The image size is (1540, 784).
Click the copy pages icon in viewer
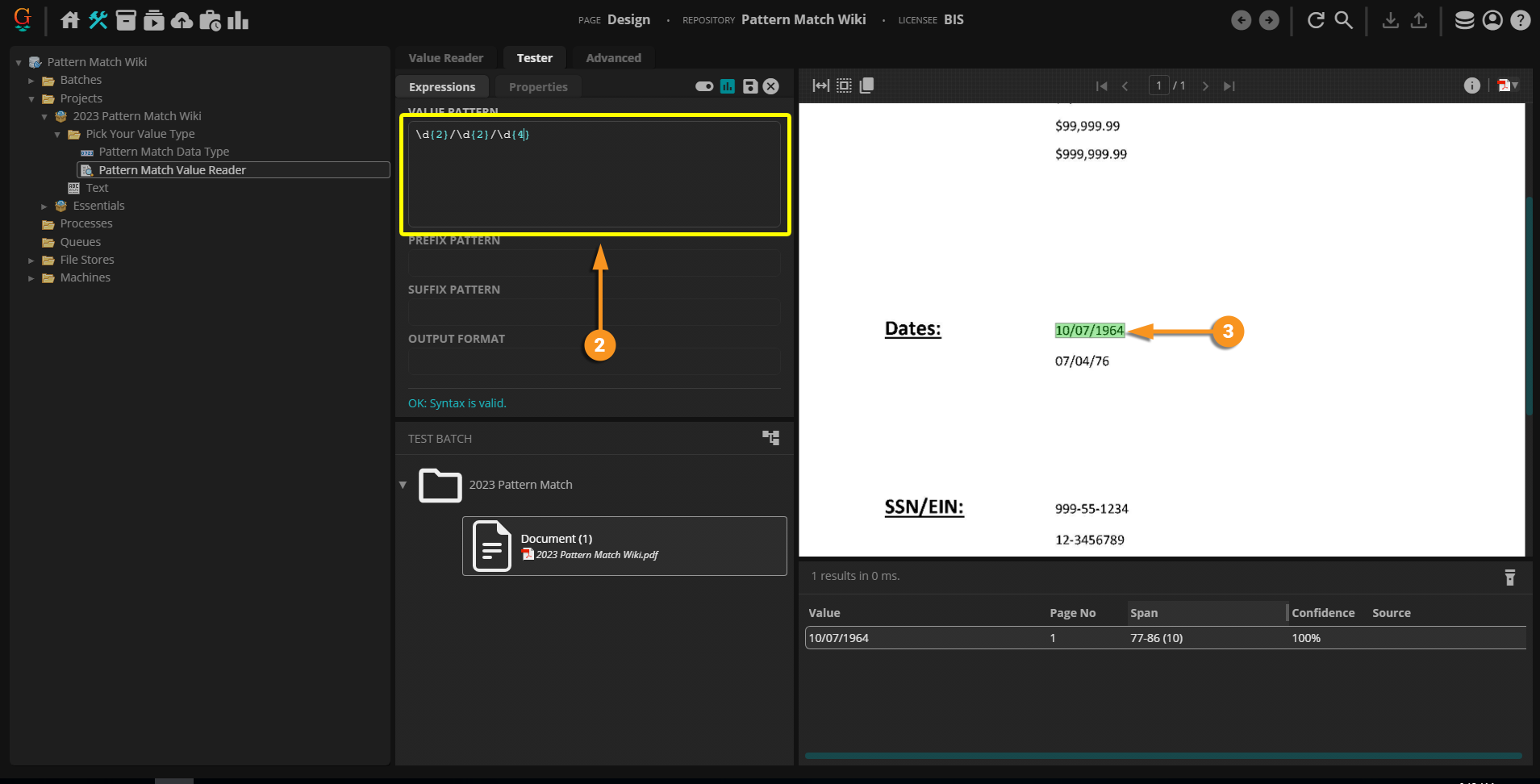point(866,85)
